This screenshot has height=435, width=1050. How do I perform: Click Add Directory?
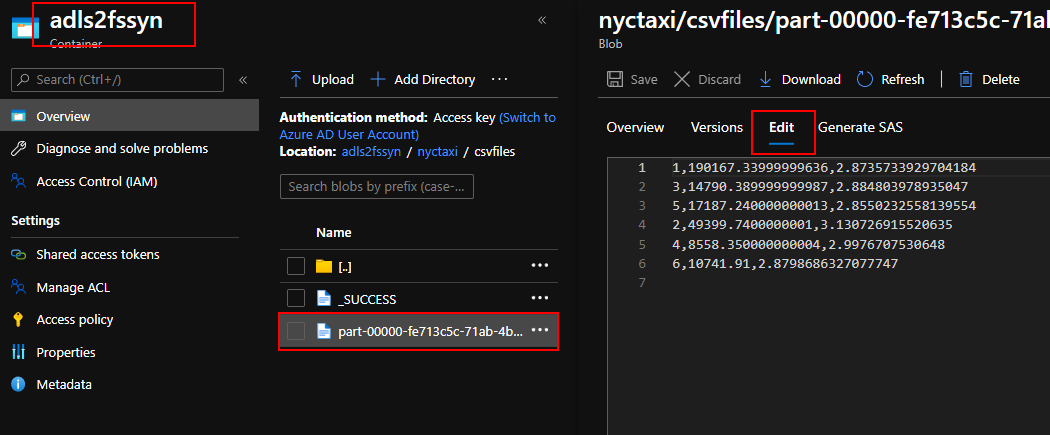[x=423, y=80]
